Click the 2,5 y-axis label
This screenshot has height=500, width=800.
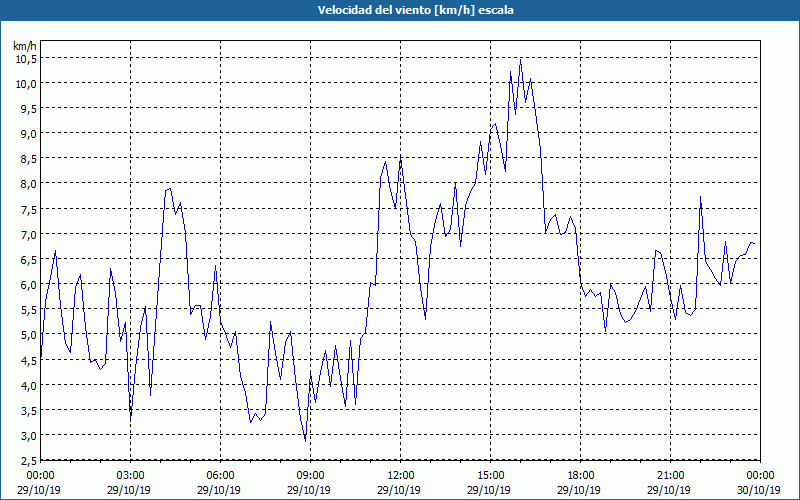pyautogui.click(x=29, y=461)
